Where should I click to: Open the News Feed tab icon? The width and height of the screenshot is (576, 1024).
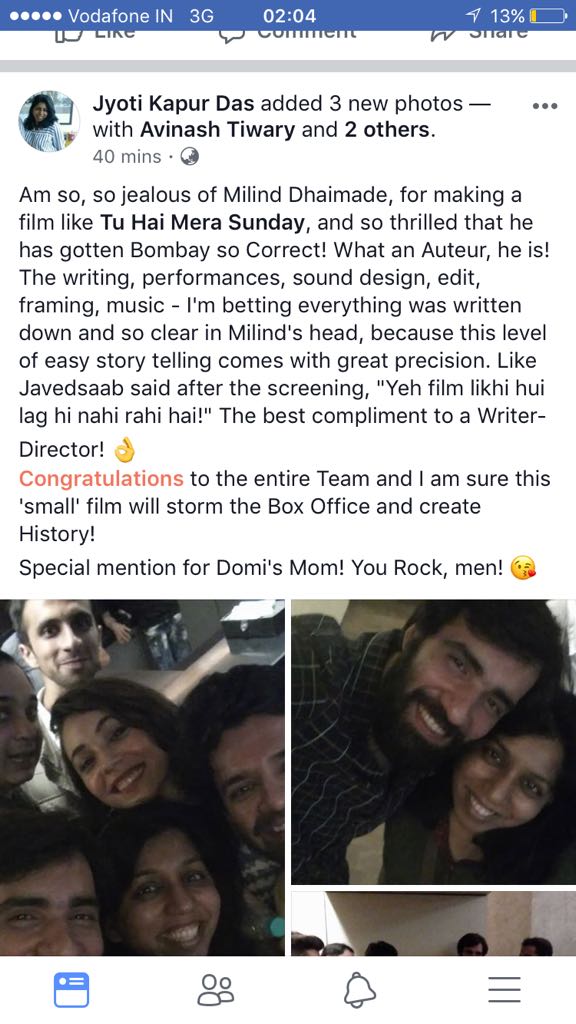click(72, 990)
